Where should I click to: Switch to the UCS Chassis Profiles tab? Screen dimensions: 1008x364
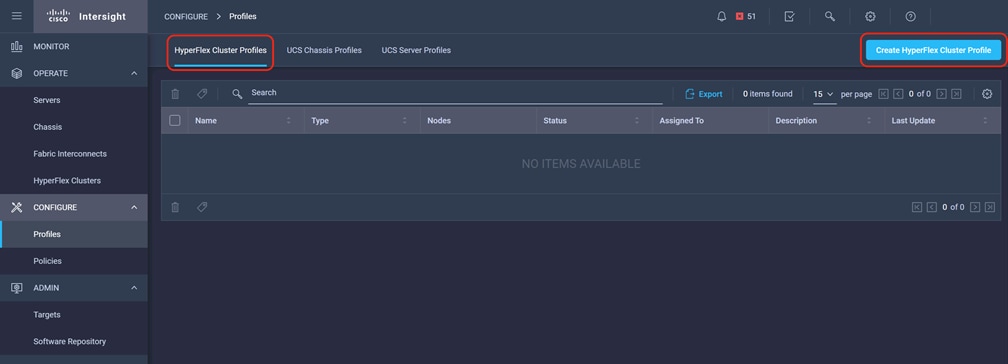(x=324, y=50)
